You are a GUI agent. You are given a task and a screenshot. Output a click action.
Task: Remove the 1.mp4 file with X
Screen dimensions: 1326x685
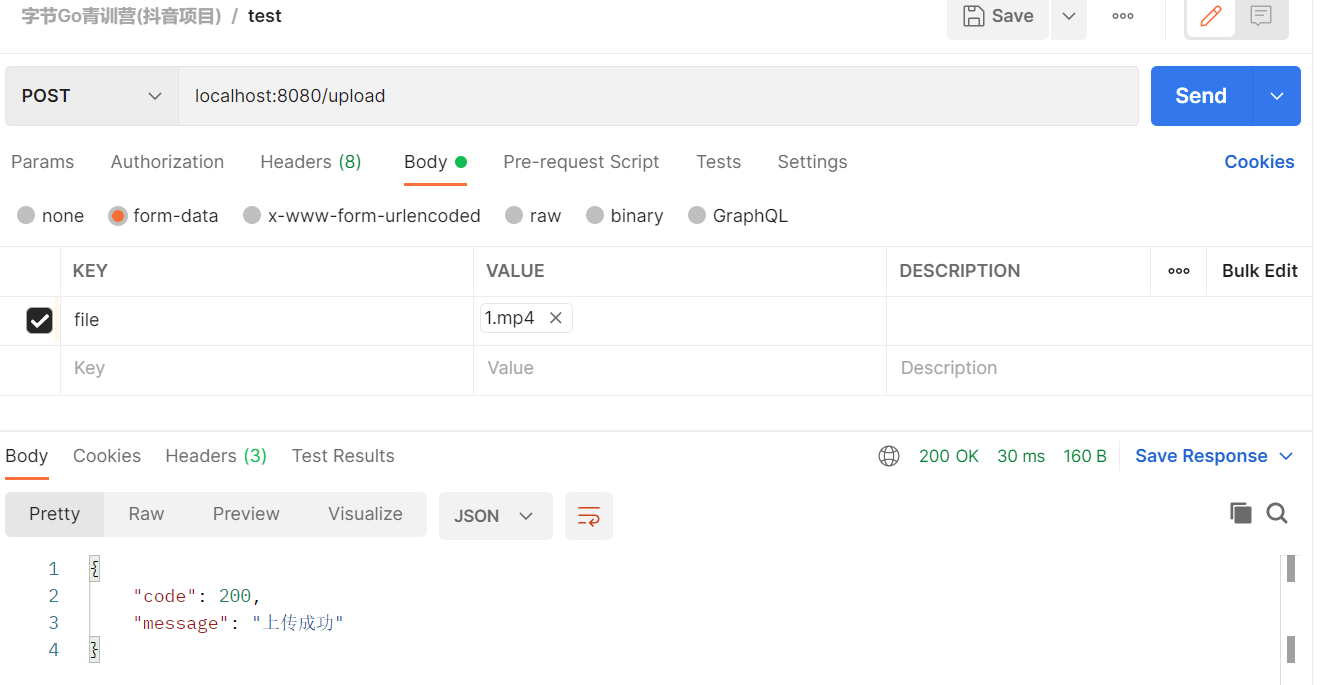pos(556,318)
